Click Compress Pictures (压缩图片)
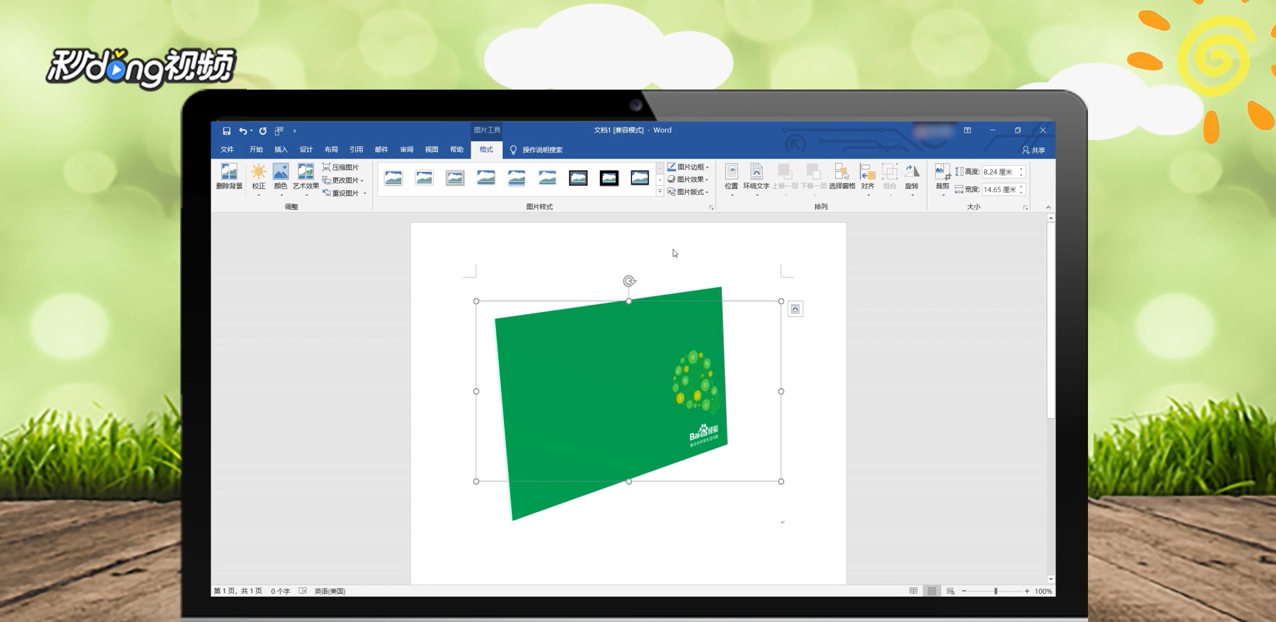This screenshot has height=622, width=1276. [x=341, y=168]
